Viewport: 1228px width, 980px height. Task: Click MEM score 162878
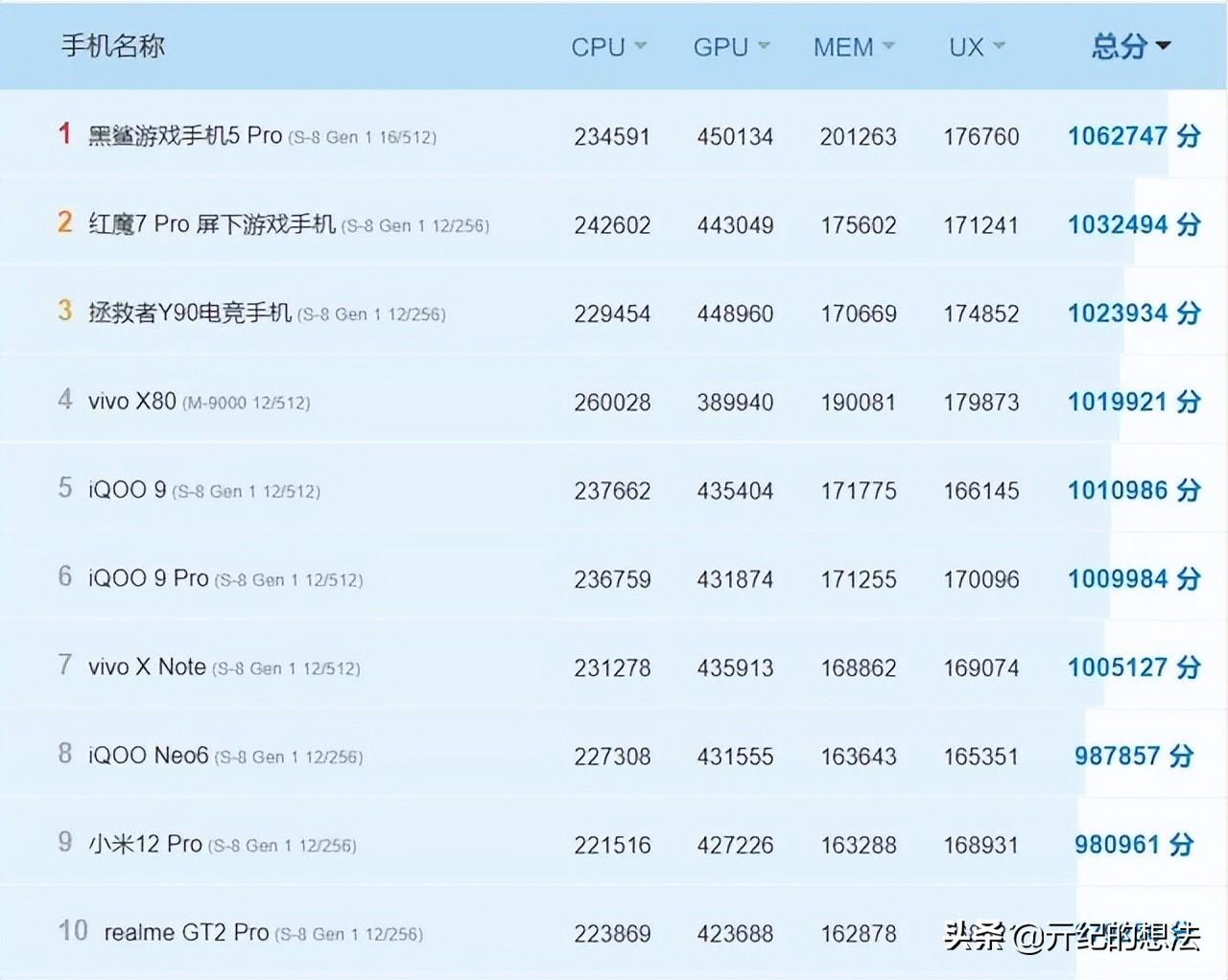point(858,933)
